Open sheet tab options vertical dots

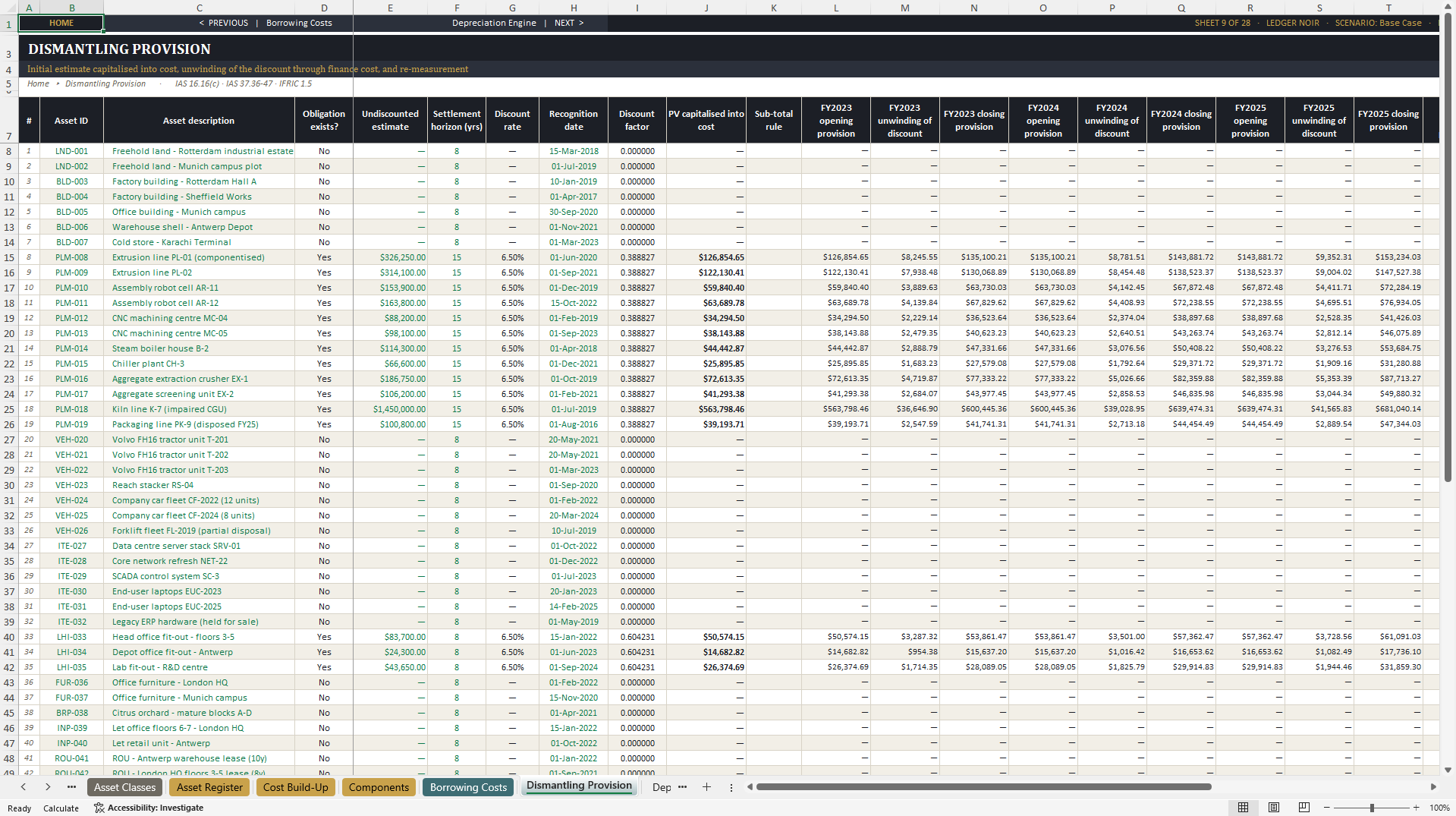731,788
